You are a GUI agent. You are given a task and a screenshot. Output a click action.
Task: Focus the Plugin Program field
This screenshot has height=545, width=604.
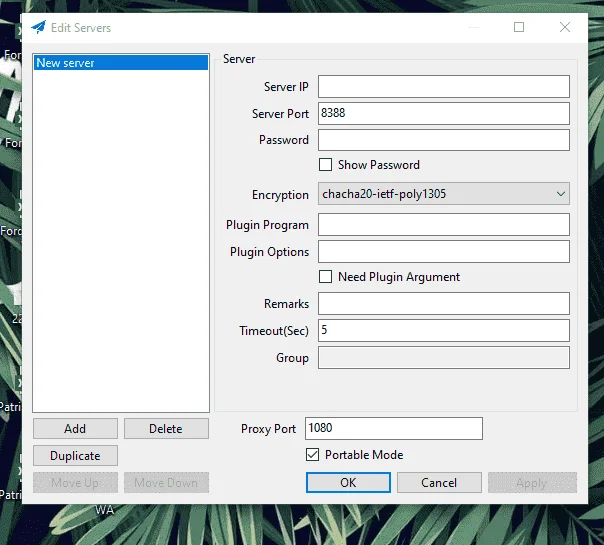click(444, 225)
